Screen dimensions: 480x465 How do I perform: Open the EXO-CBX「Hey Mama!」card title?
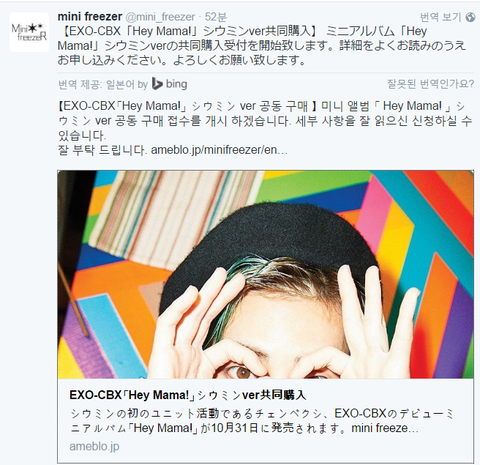[x=188, y=395]
